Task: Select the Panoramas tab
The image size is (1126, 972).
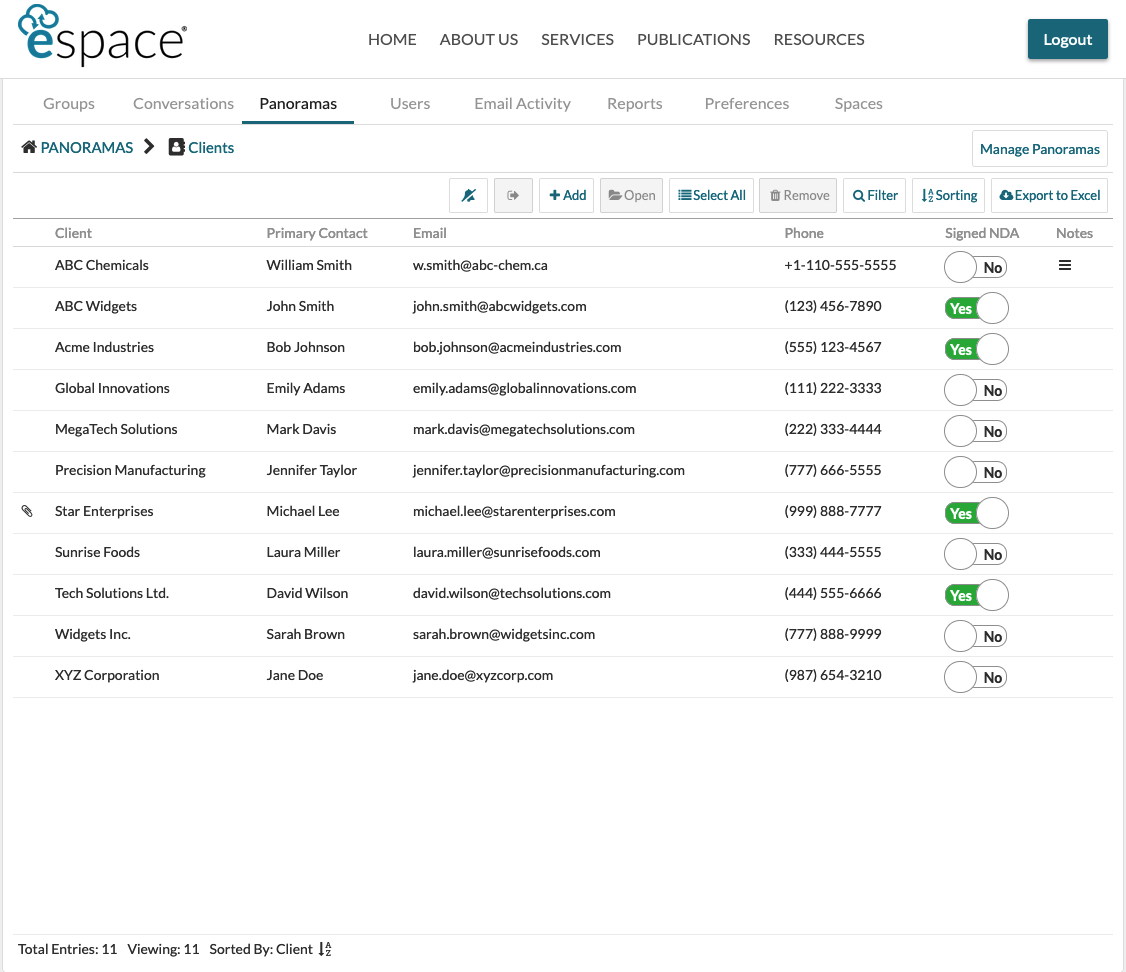Action: (x=298, y=103)
